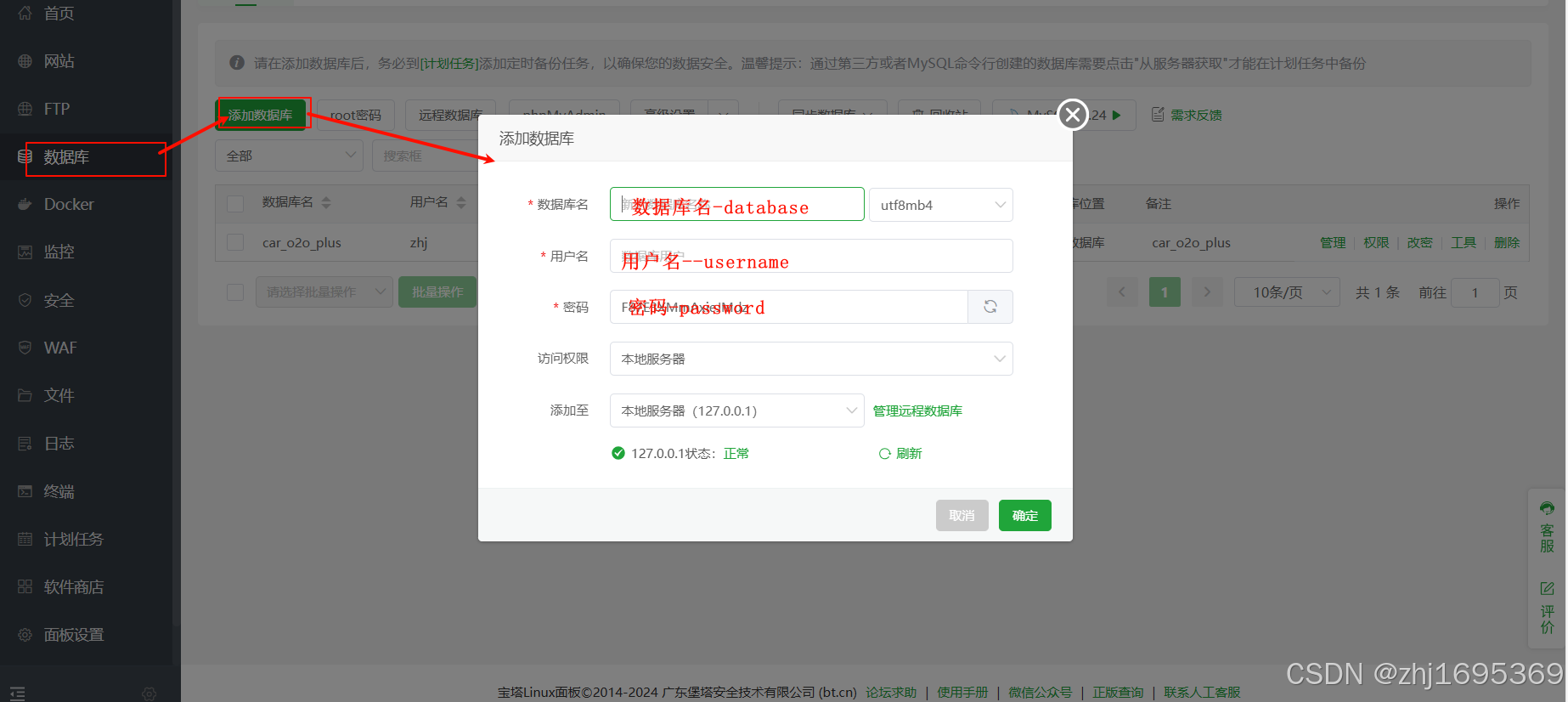Toggle the checkbox beside 请选择批量操作

(x=235, y=292)
